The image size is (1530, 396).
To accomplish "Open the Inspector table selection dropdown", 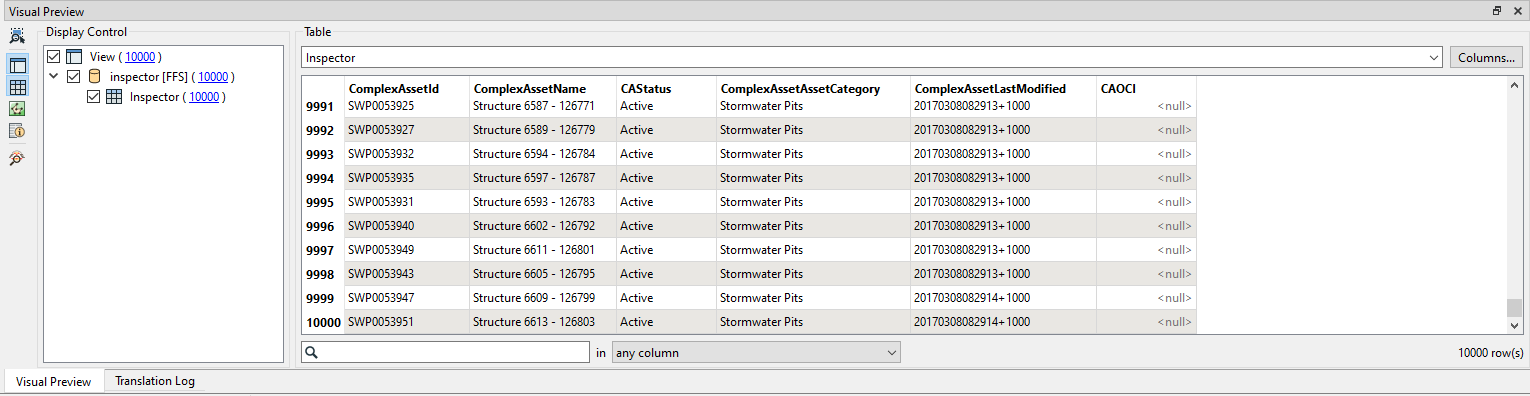I will (x=872, y=58).
